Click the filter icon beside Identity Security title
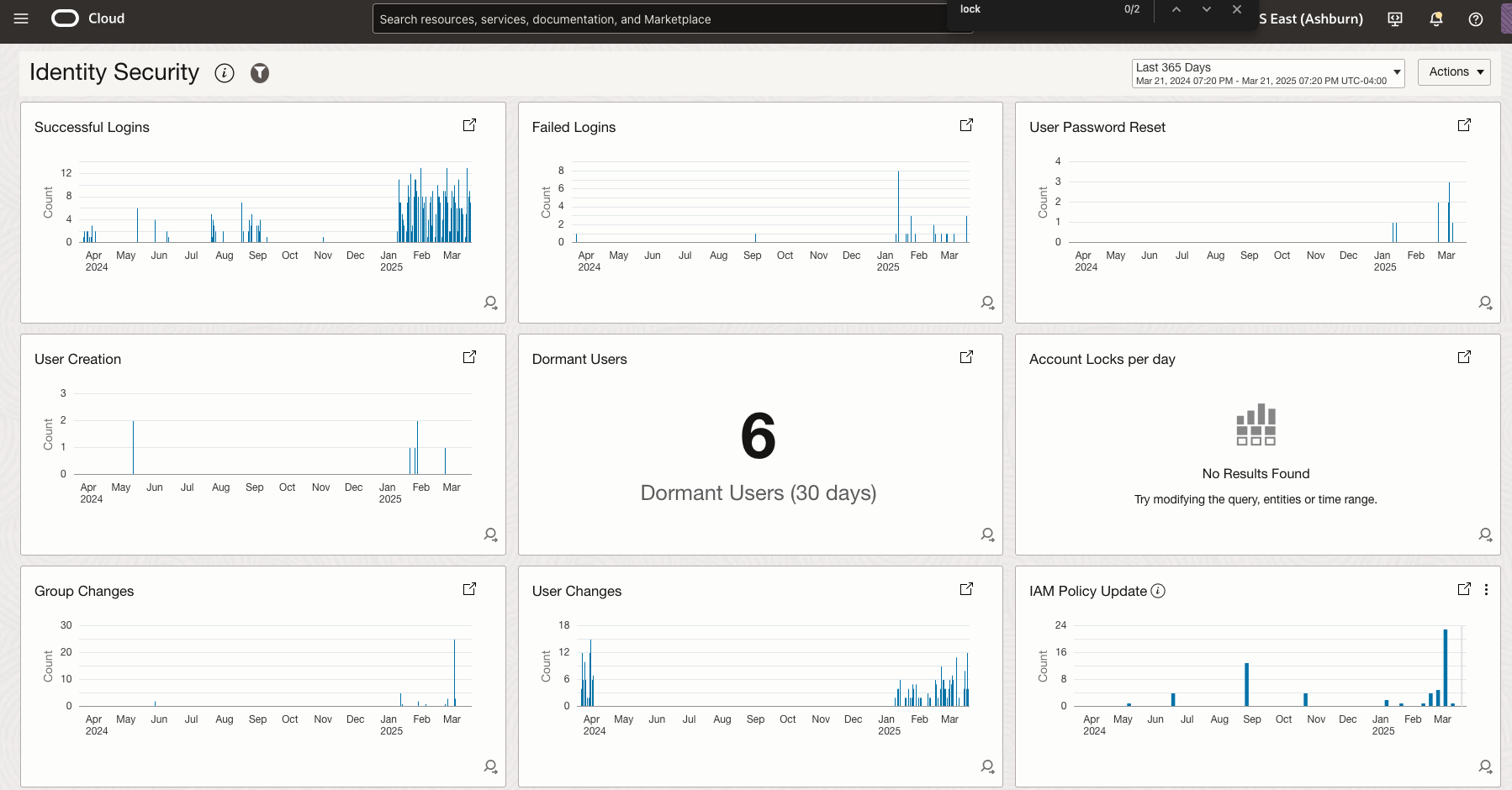 point(260,73)
